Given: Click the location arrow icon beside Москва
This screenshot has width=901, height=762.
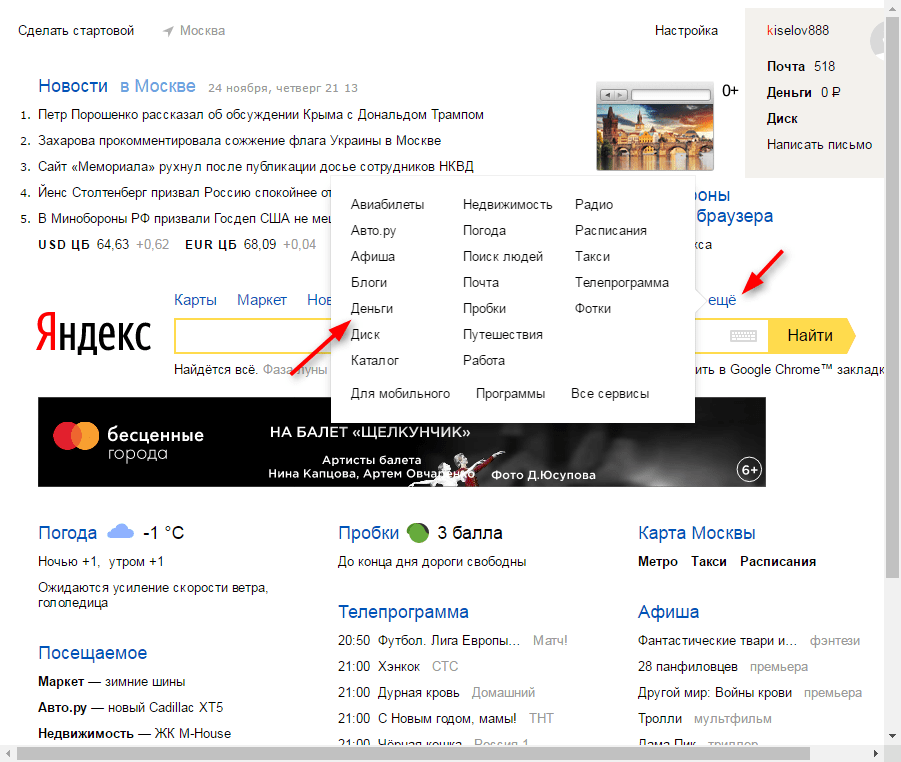Looking at the screenshot, I should click(x=168, y=31).
